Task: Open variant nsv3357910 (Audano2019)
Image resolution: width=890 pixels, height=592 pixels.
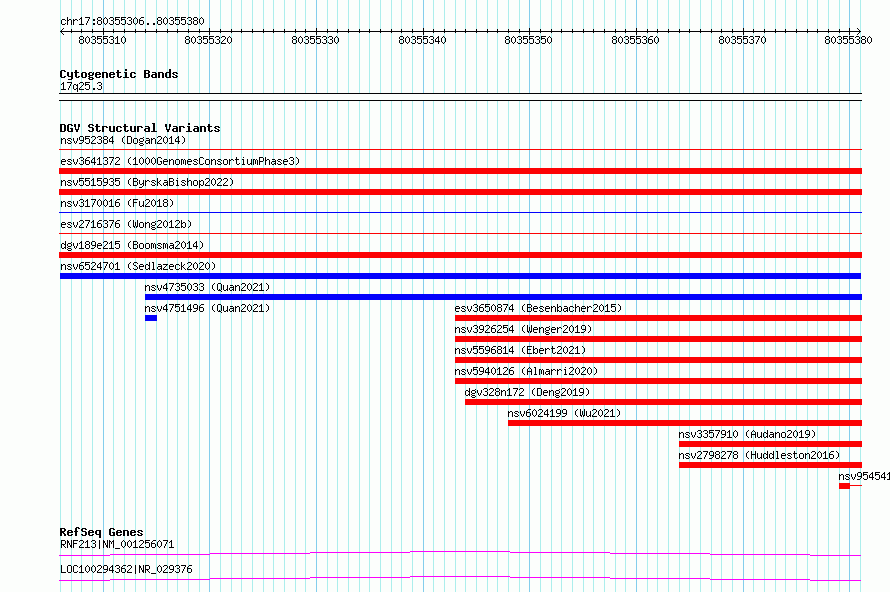Action: click(x=748, y=434)
